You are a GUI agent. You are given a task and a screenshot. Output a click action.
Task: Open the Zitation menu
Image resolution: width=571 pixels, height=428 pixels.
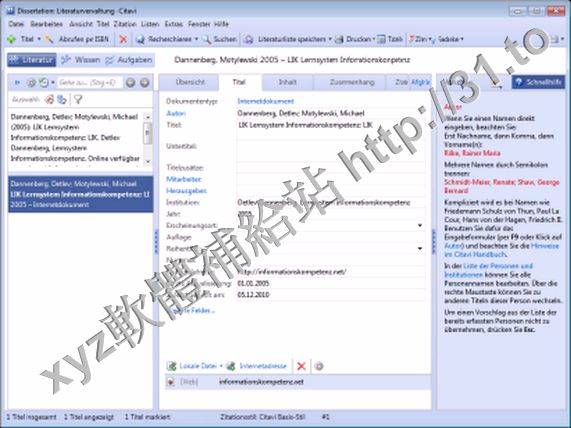click(x=125, y=24)
